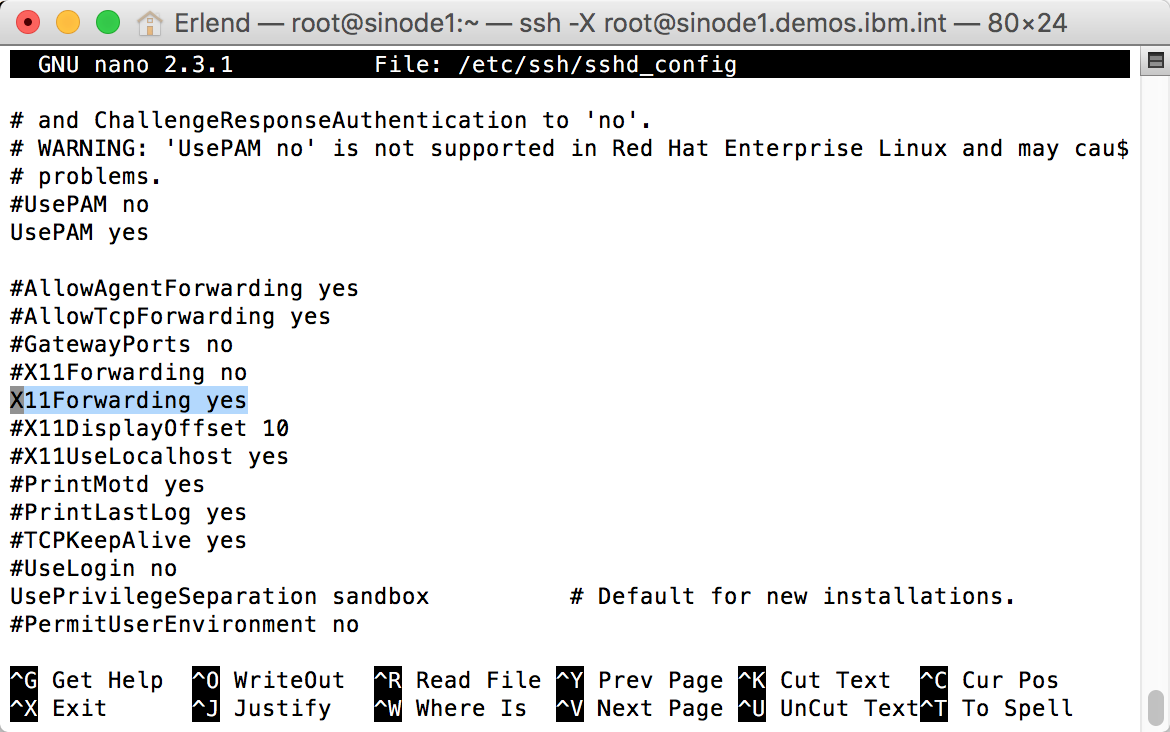Click the home folder icon in title bar
Screen dimensions: 1170x732
(149, 22)
